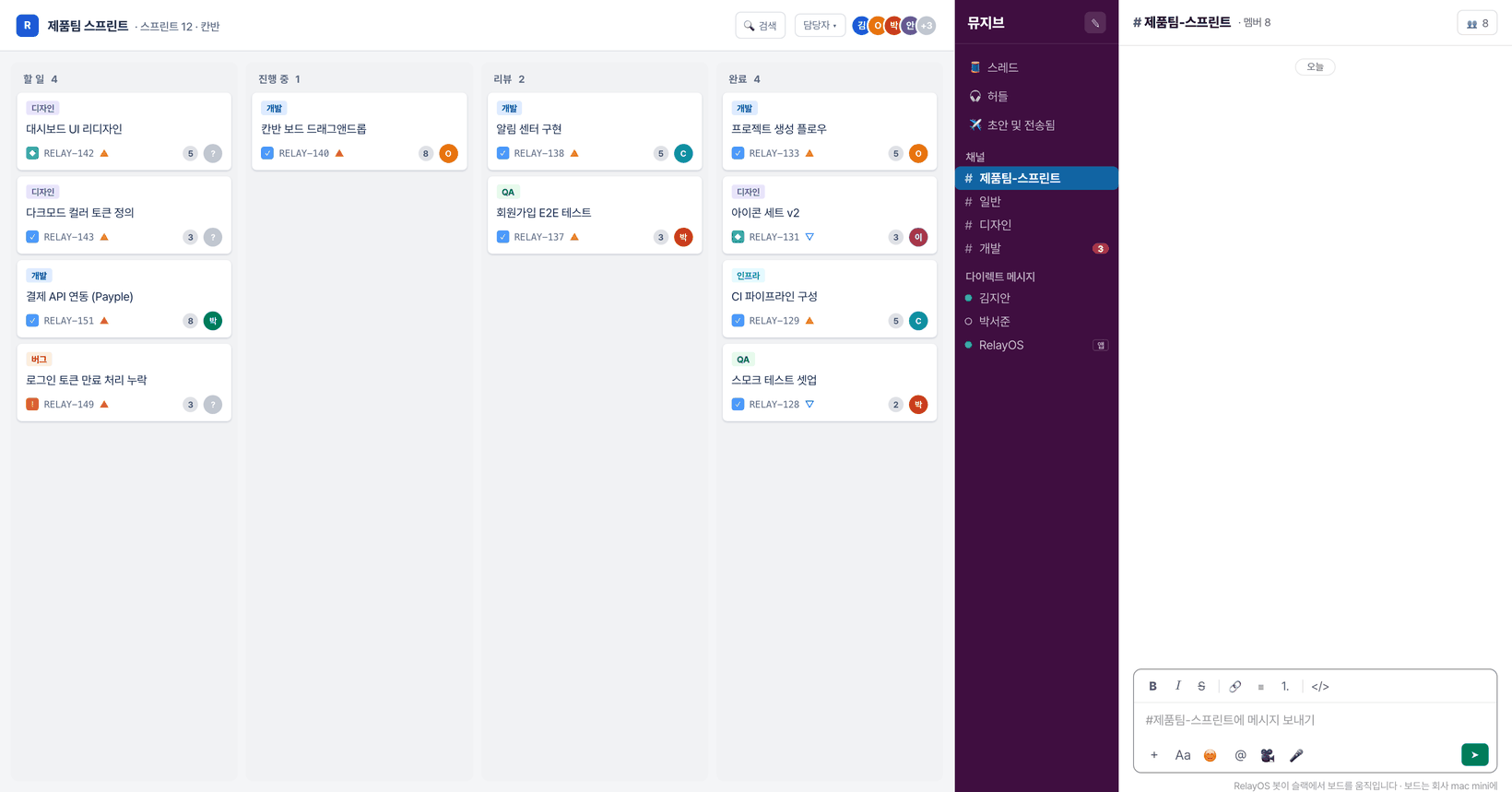Viewport: 1512px width, 792px height.
Task: Send the message with the green arrow
Action: pos(1475,755)
